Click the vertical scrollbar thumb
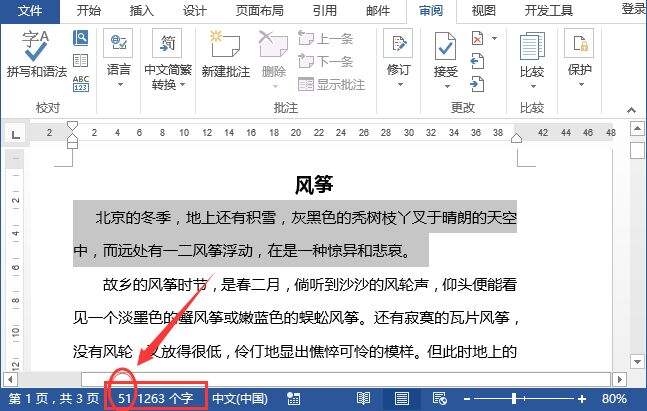 (637, 150)
